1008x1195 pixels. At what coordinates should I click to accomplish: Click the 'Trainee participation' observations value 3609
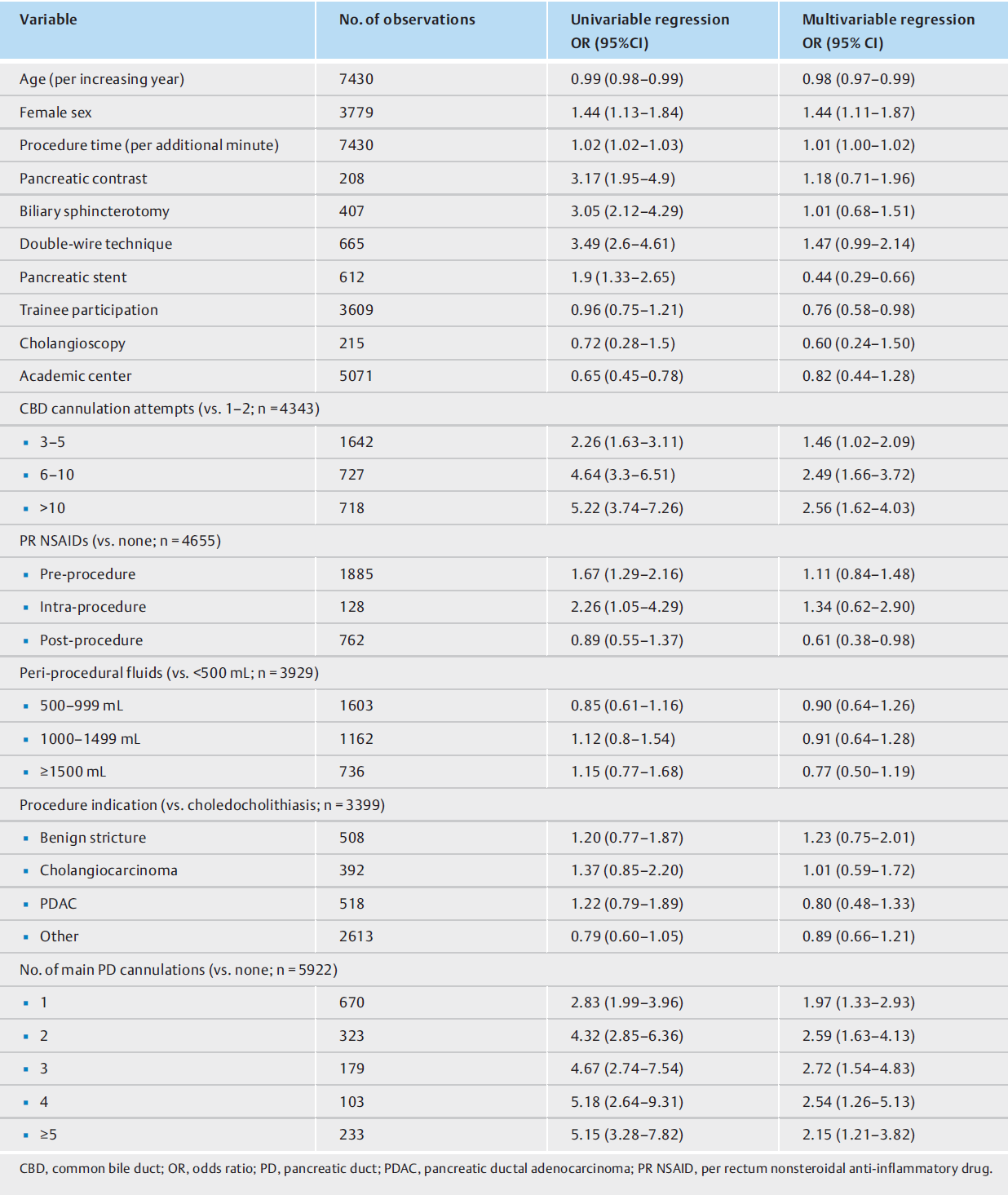356,310
